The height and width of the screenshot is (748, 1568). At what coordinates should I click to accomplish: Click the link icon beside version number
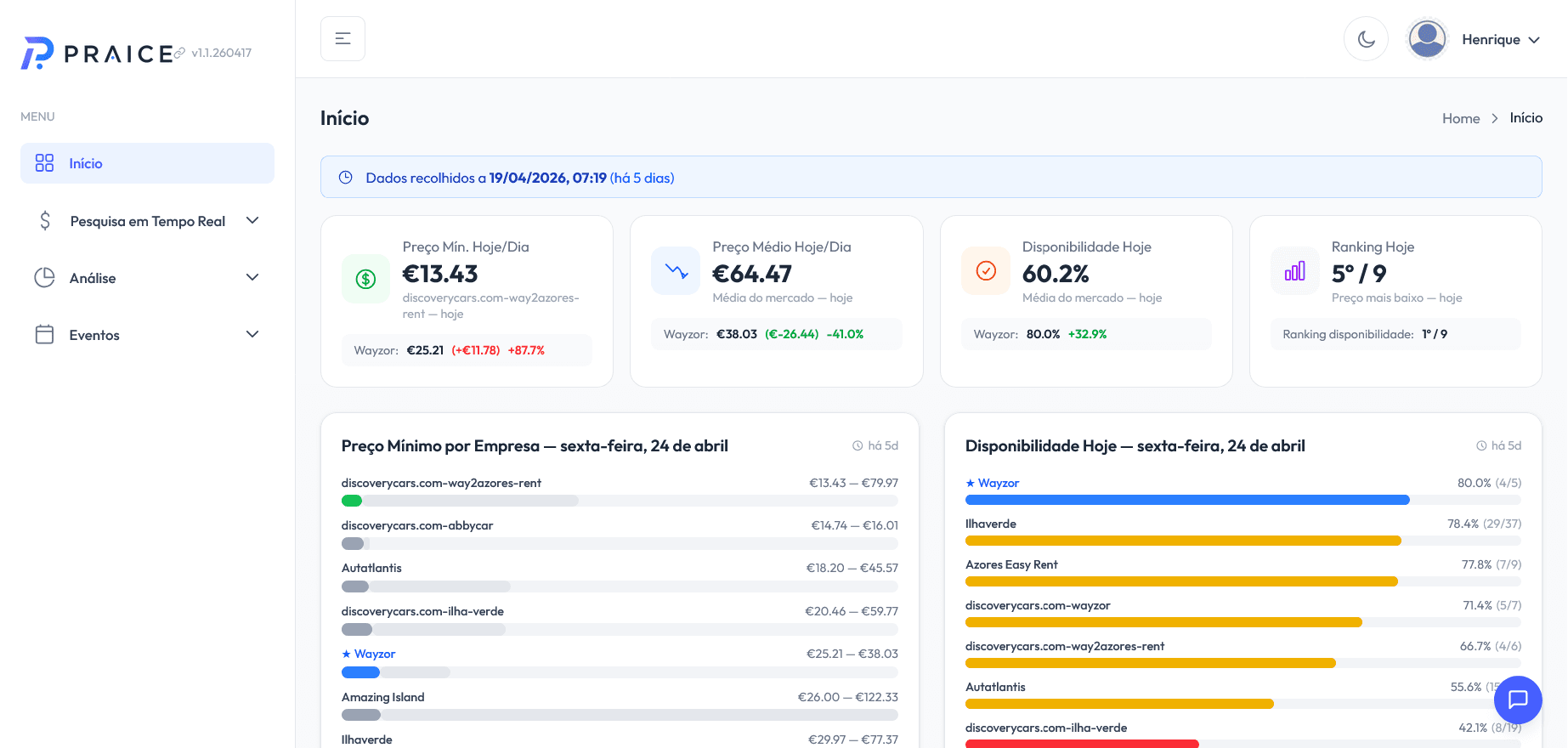179,54
